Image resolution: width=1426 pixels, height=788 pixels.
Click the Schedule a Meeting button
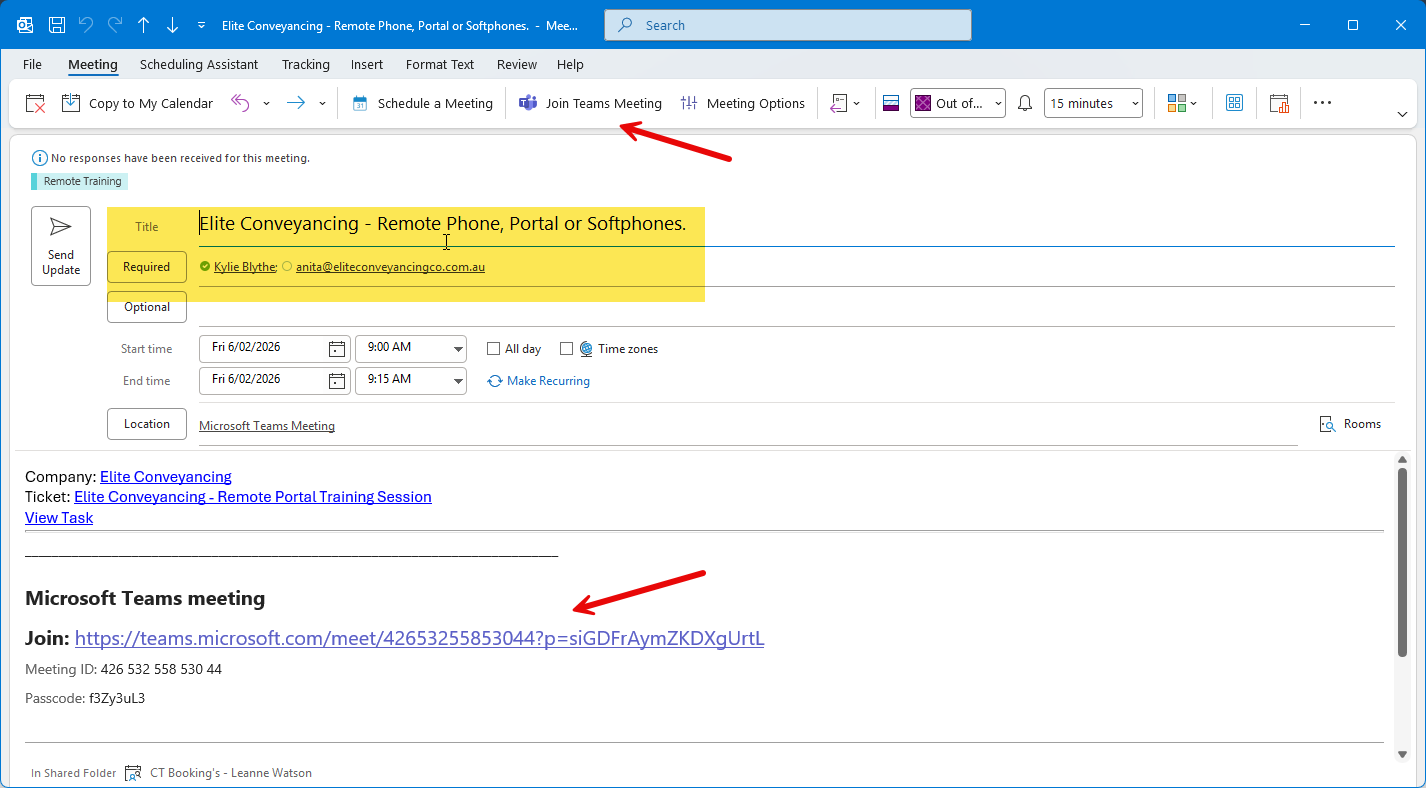422,103
